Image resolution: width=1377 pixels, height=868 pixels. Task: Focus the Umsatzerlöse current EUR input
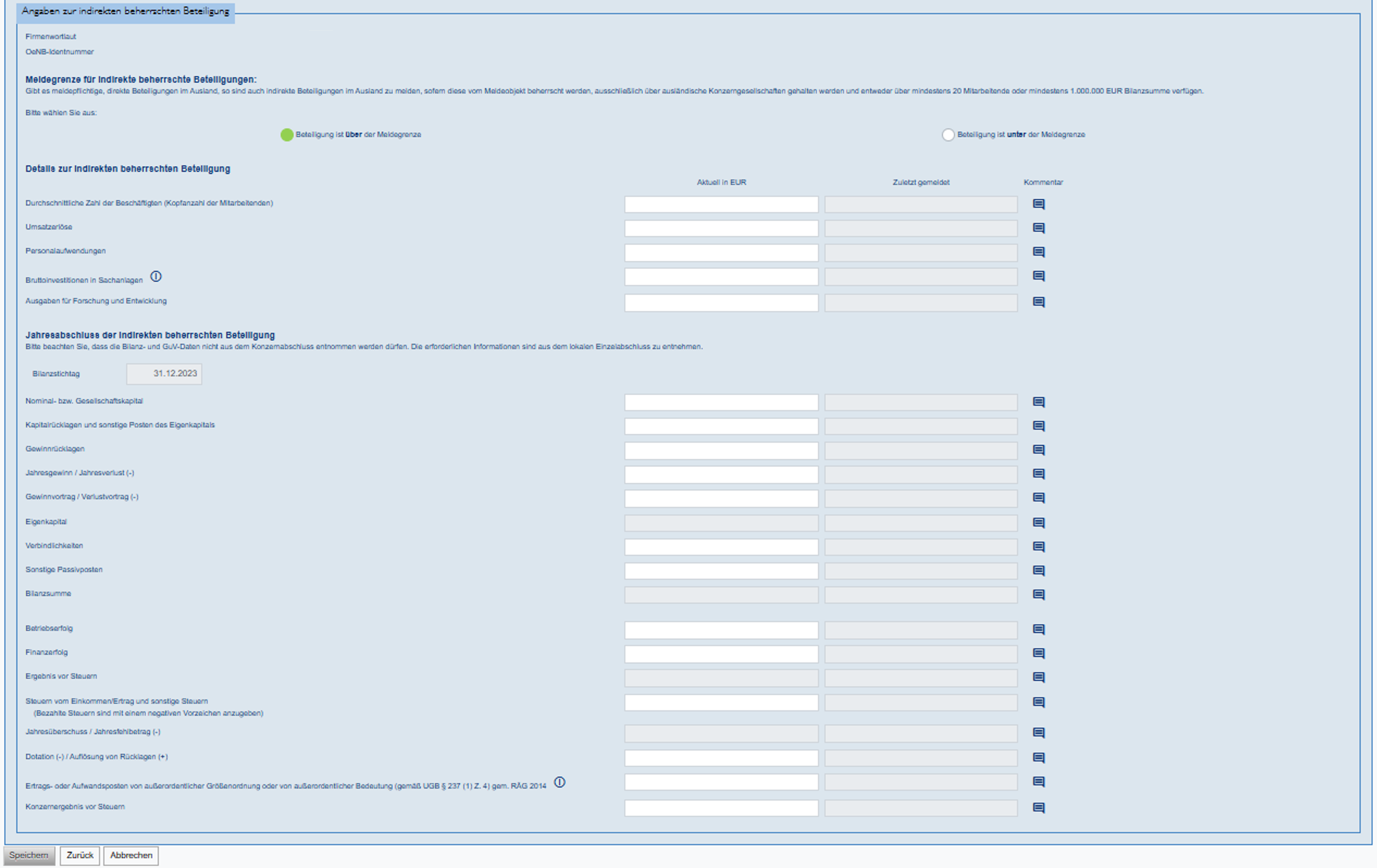720,229
